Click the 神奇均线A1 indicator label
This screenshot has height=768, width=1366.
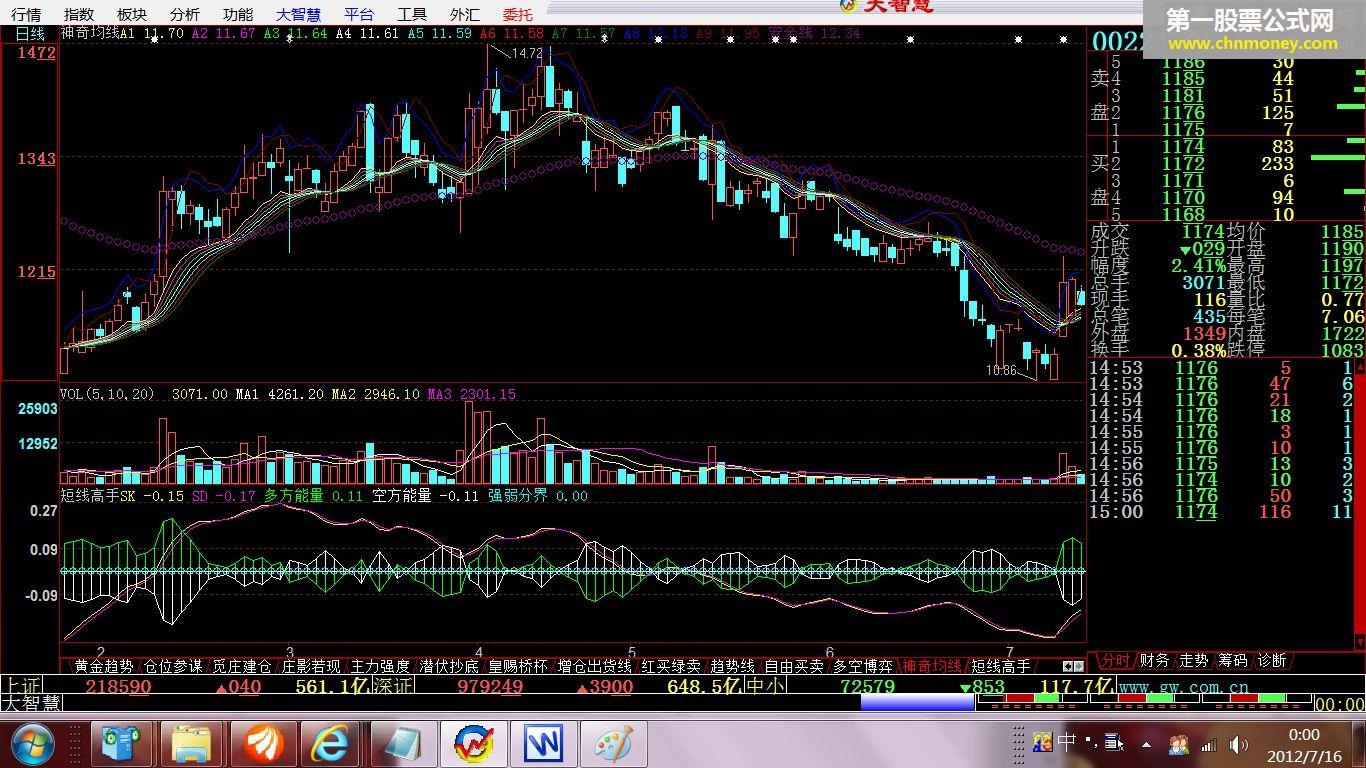pyautogui.click(x=98, y=33)
